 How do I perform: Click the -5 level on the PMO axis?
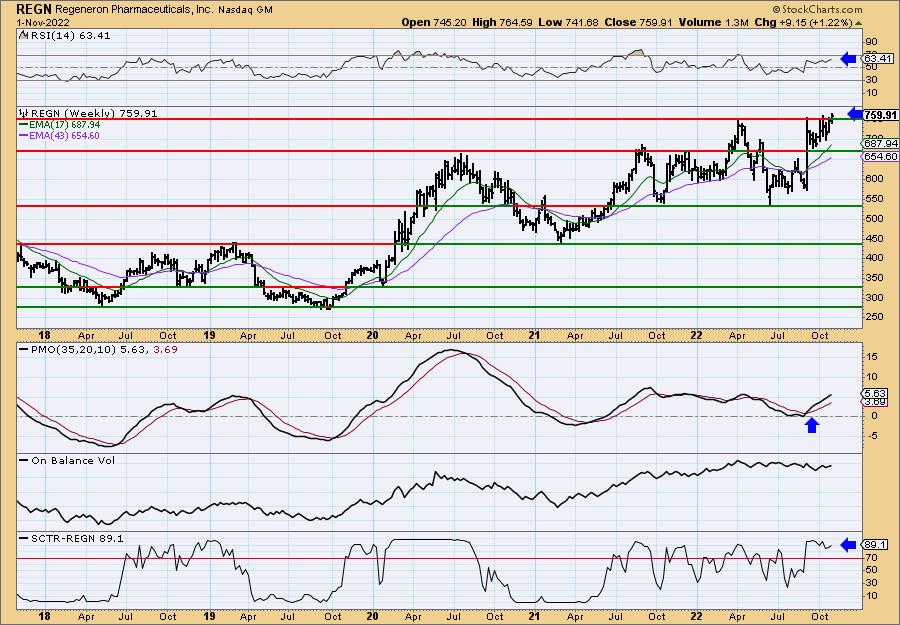click(871, 436)
